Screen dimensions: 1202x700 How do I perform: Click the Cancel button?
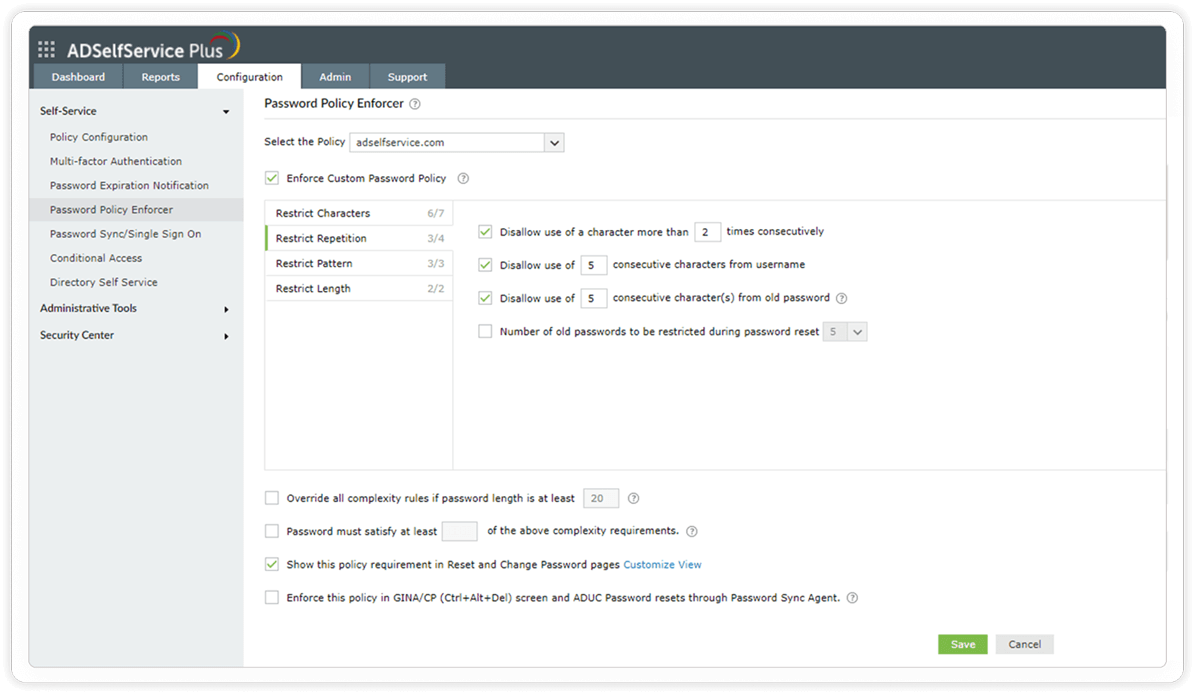[1025, 645]
